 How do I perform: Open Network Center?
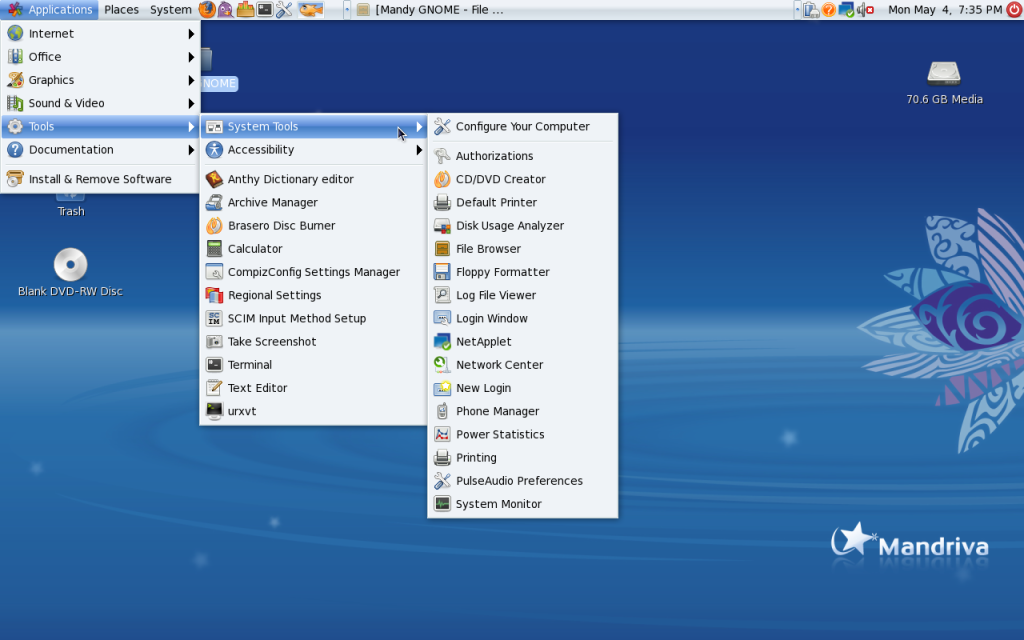pyautogui.click(x=522, y=365)
